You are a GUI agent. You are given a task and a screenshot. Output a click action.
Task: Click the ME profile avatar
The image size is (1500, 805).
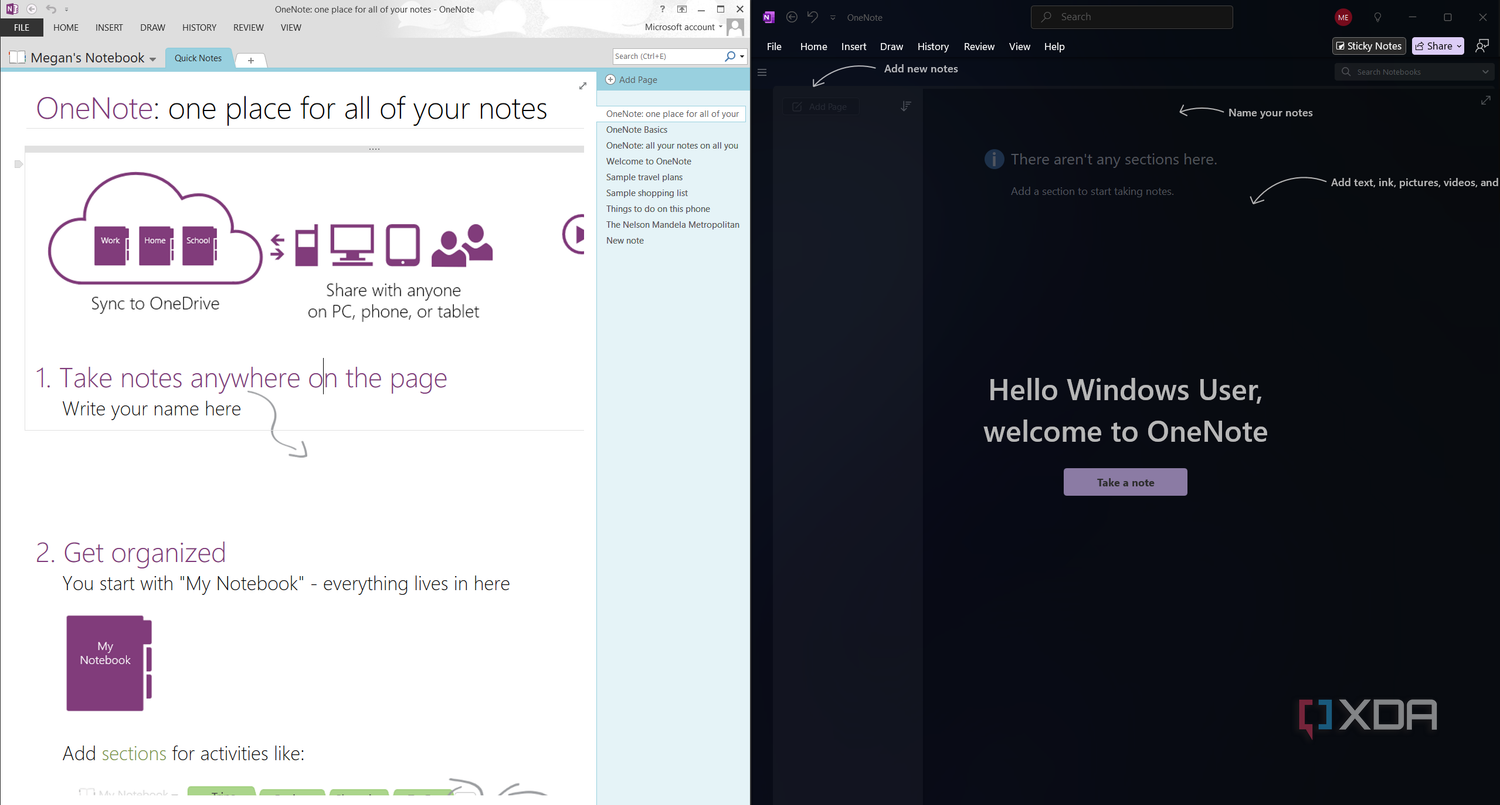point(1343,17)
